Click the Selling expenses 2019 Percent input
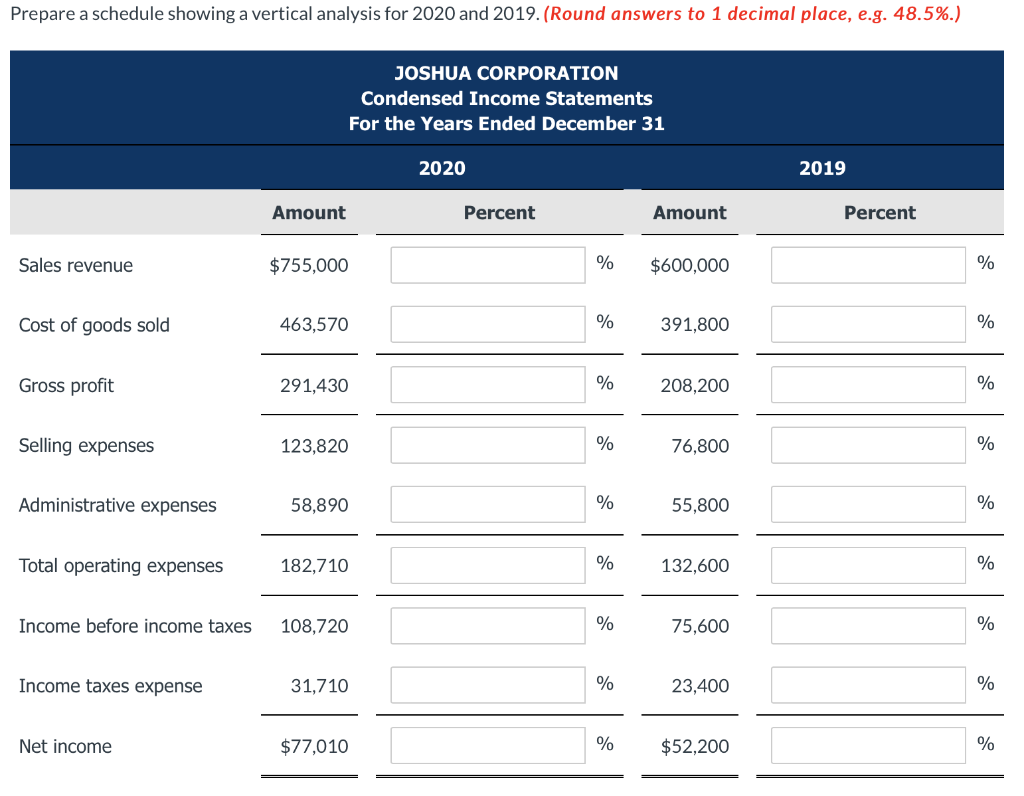The height and width of the screenshot is (796, 1024). pyautogui.click(x=868, y=443)
